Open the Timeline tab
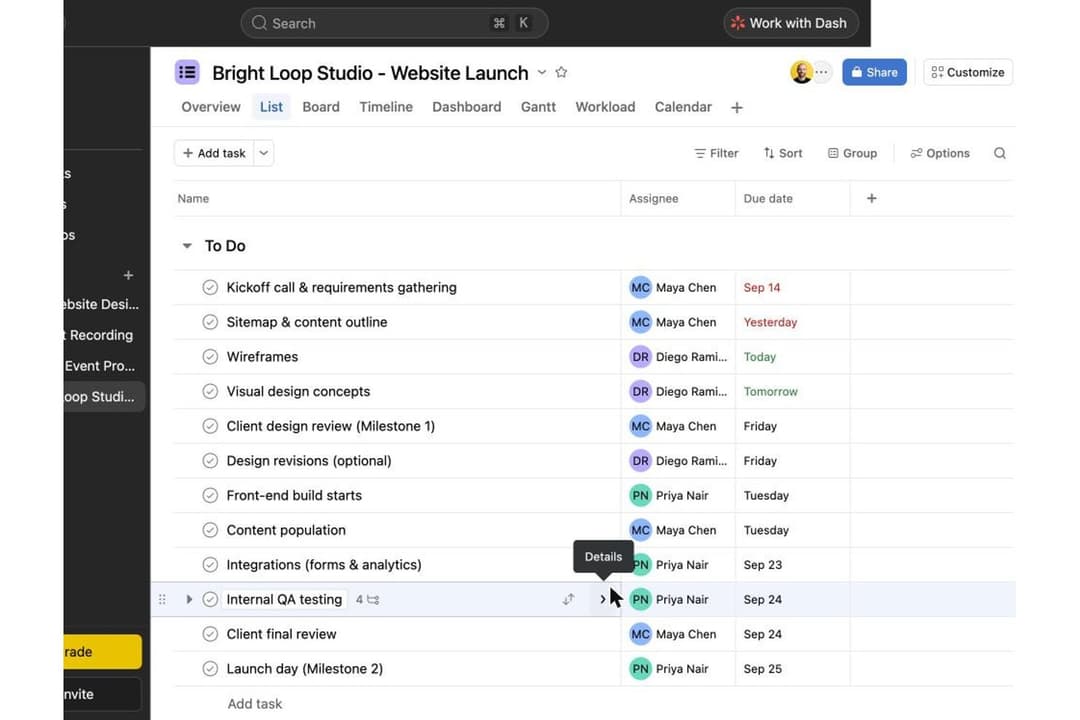This screenshot has width=1080, height=720. tap(386, 107)
